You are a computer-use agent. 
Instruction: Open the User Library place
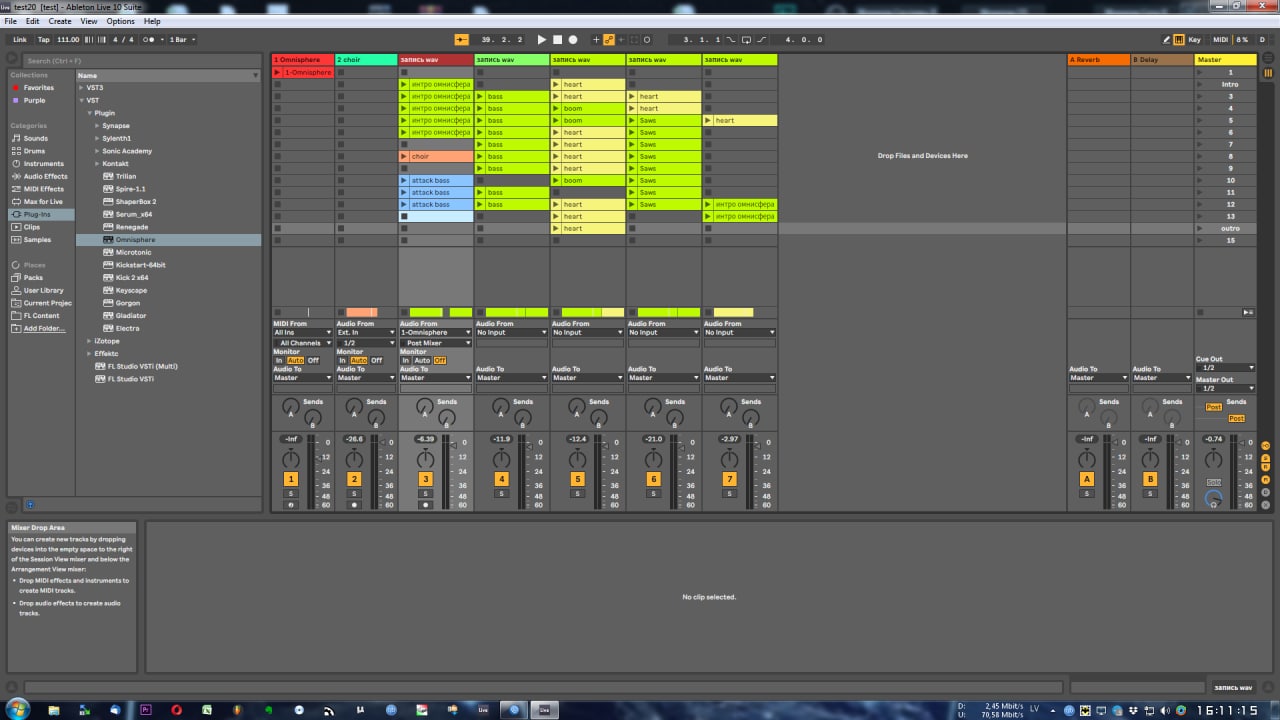point(43,290)
